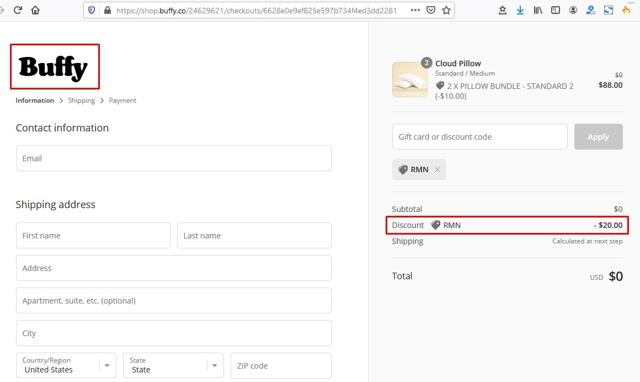The height and width of the screenshot is (382, 640).
Task: Click the 'Calculated at next step' shipping text
Action: pyautogui.click(x=587, y=241)
